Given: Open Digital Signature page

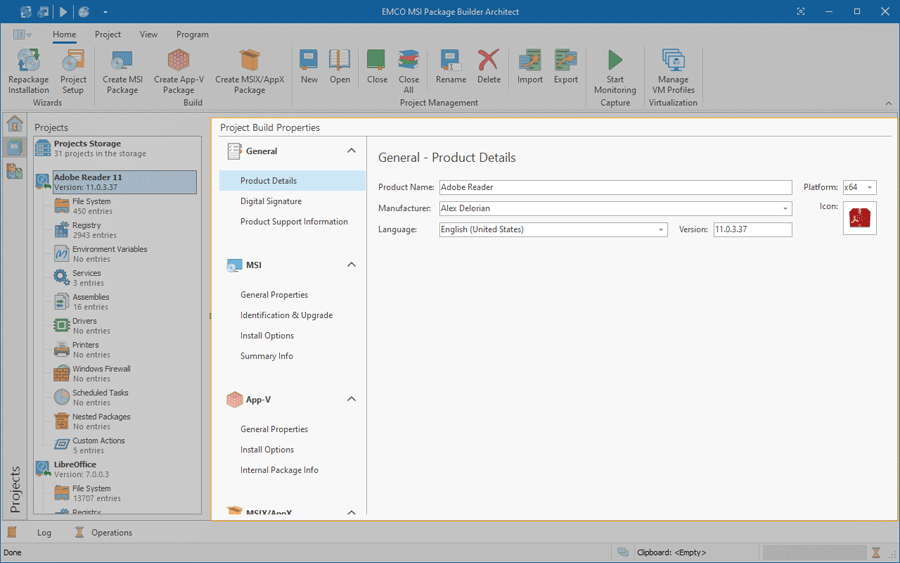Looking at the screenshot, I should point(271,201).
